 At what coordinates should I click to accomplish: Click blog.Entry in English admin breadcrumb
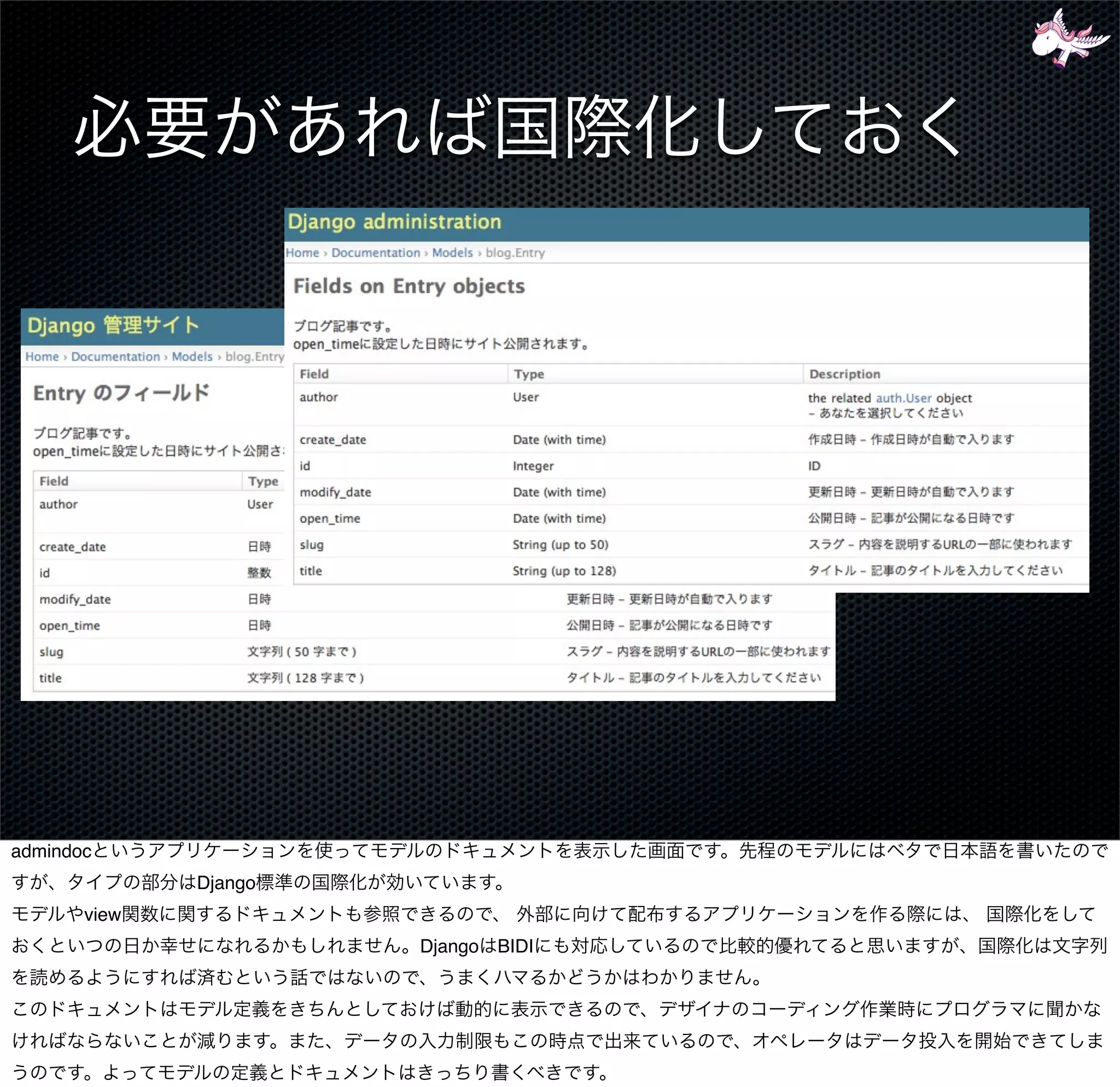coord(515,253)
